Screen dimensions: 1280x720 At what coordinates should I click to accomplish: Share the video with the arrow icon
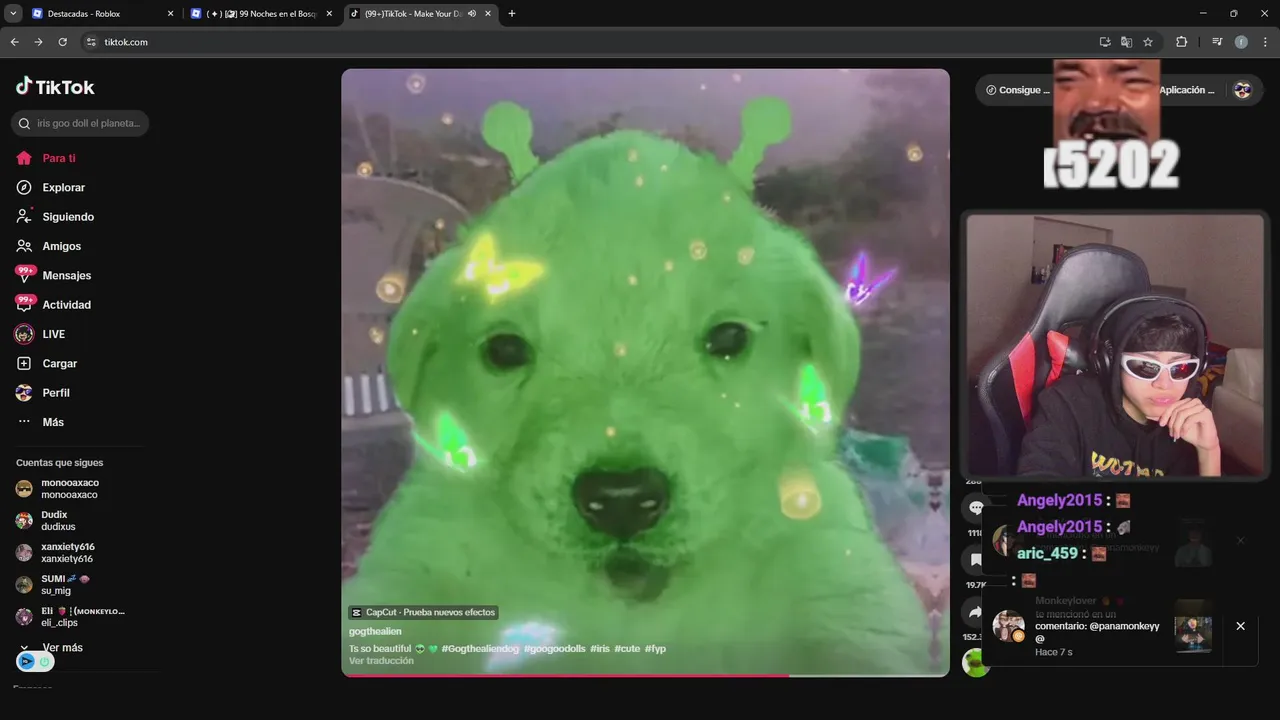(975, 612)
